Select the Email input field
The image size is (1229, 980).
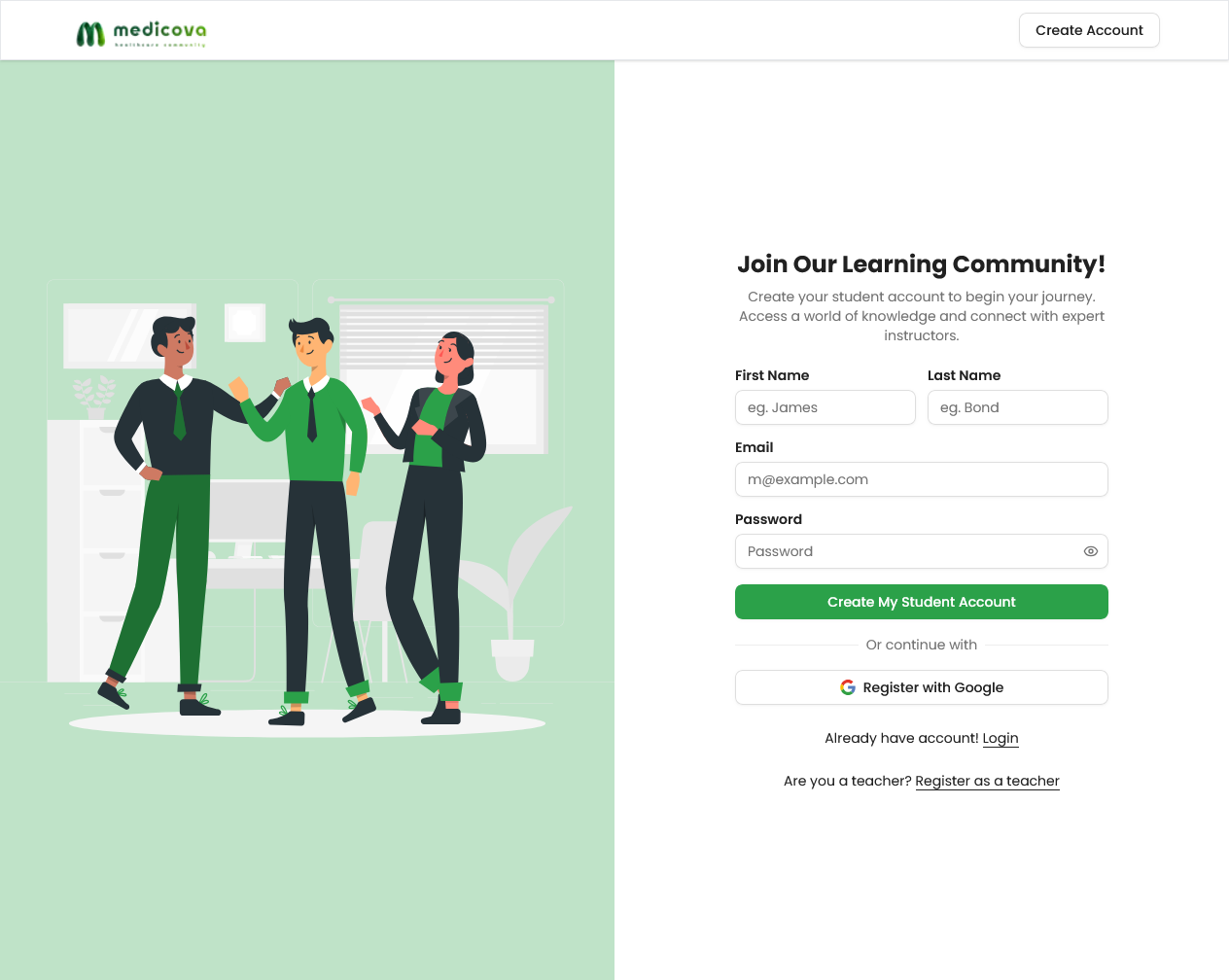click(x=922, y=479)
